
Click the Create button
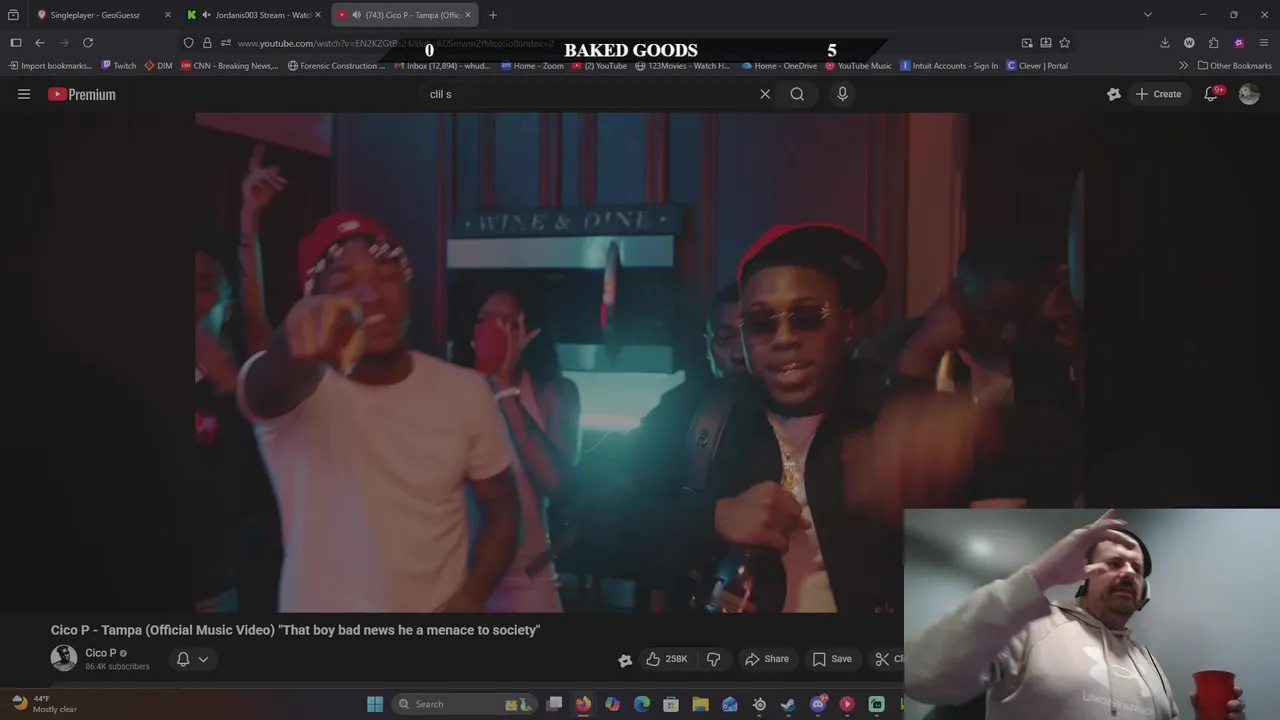click(1158, 94)
